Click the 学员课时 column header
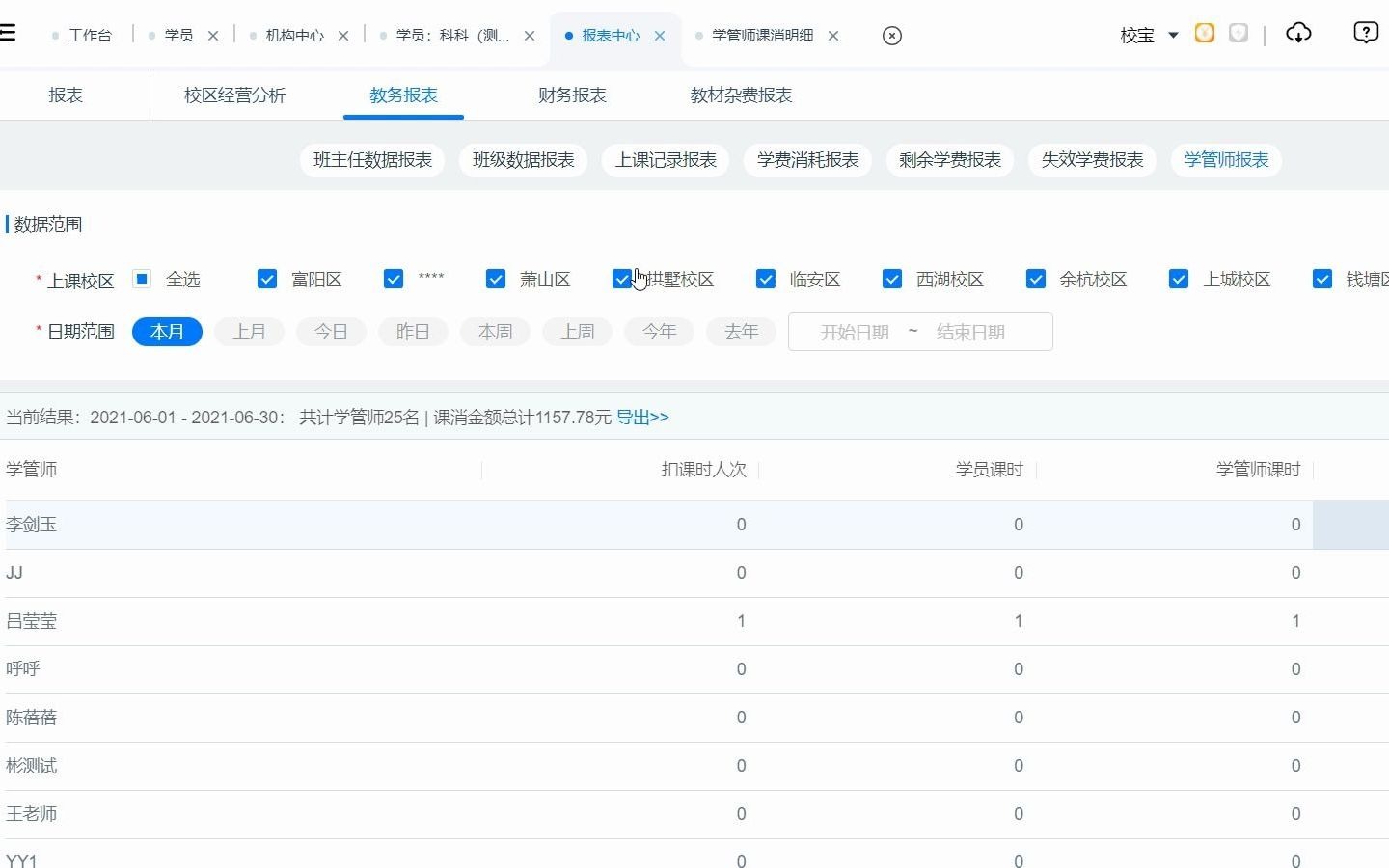The width and height of the screenshot is (1389, 868). [x=990, y=470]
